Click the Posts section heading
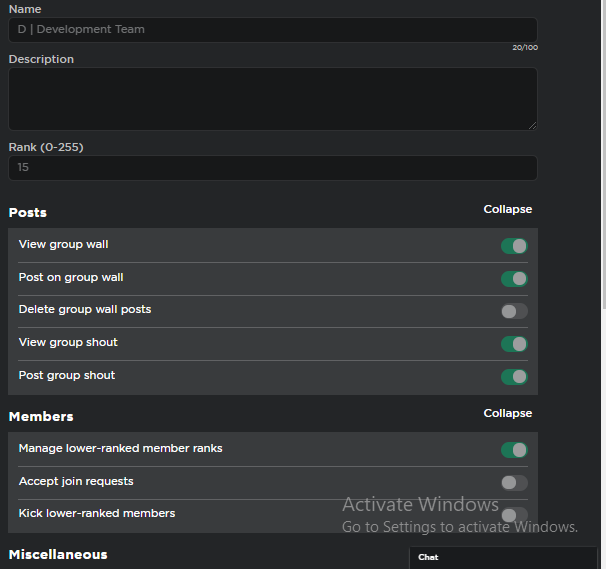The height and width of the screenshot is (569, 606). 28,213
